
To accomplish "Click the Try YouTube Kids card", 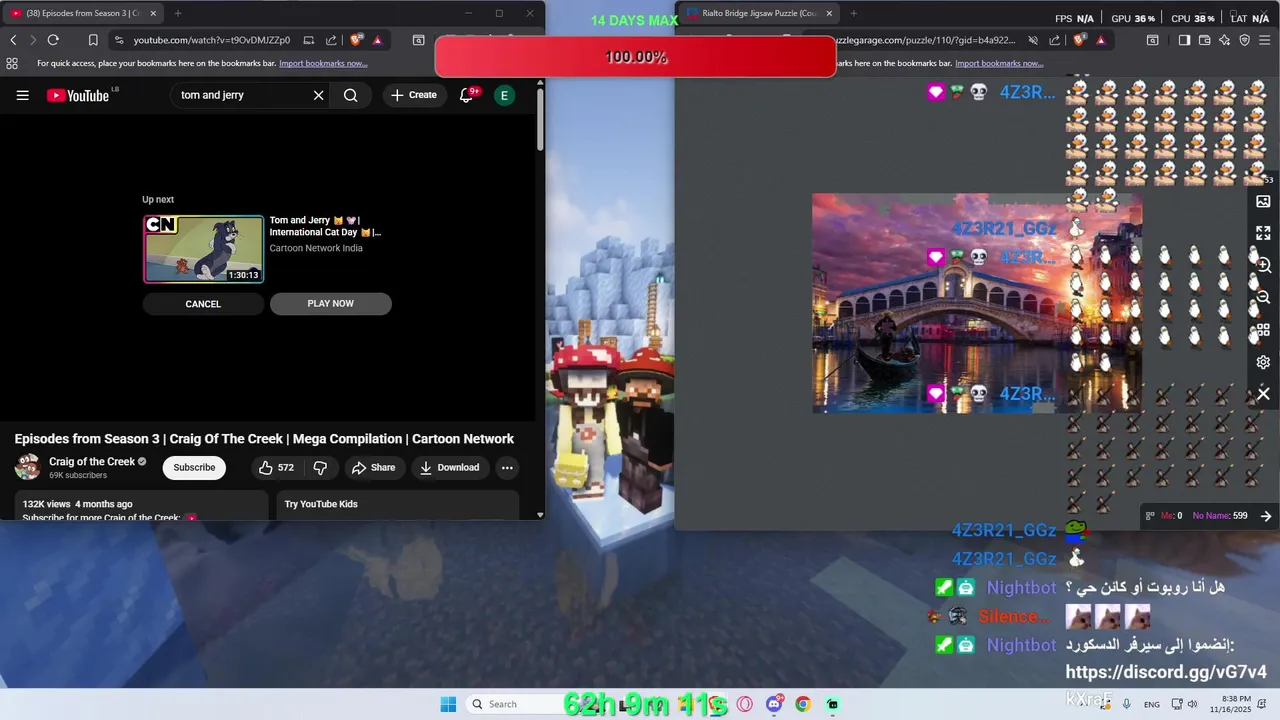I will tap(398, 504).
